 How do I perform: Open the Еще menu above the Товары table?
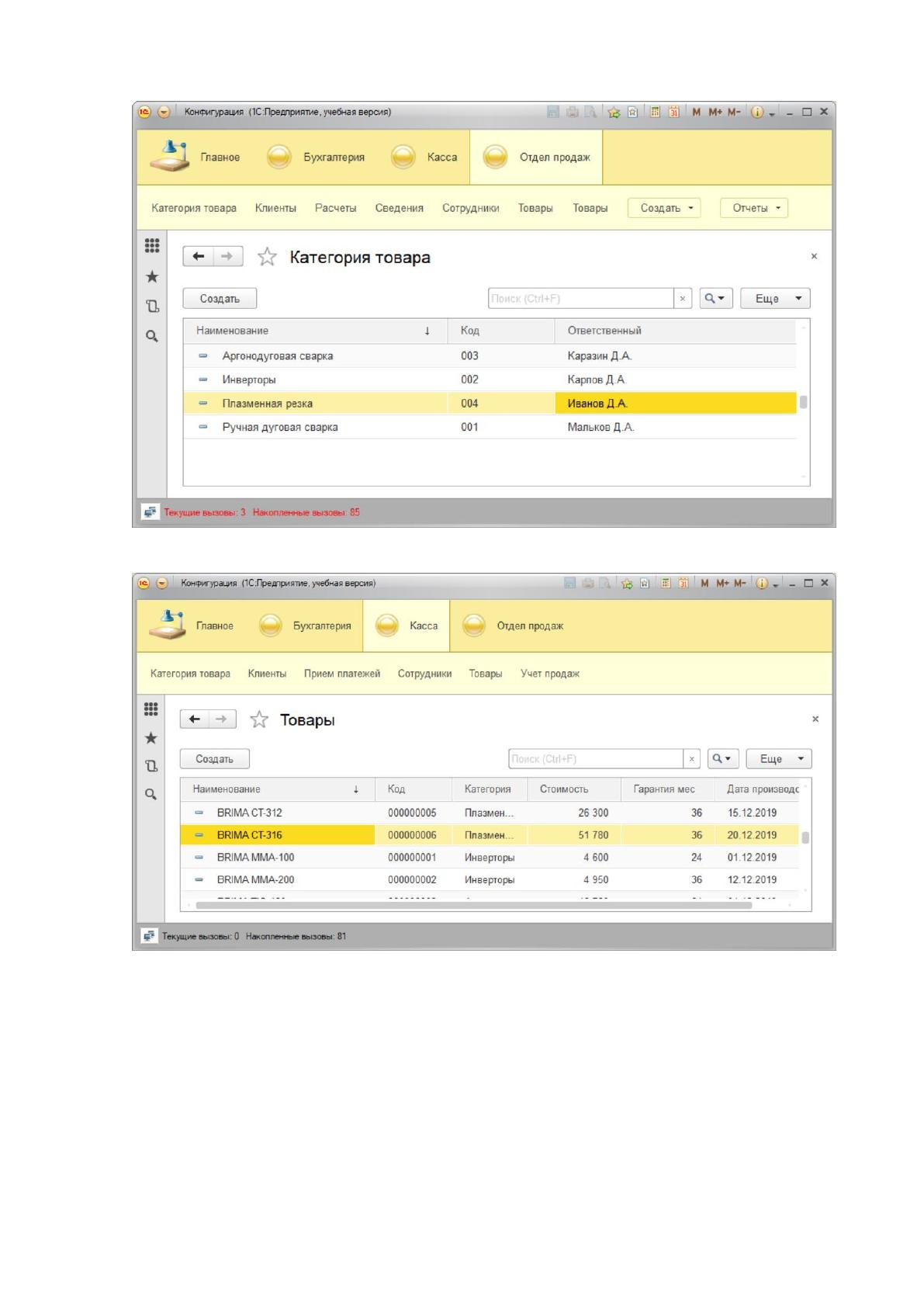[779, 759]
